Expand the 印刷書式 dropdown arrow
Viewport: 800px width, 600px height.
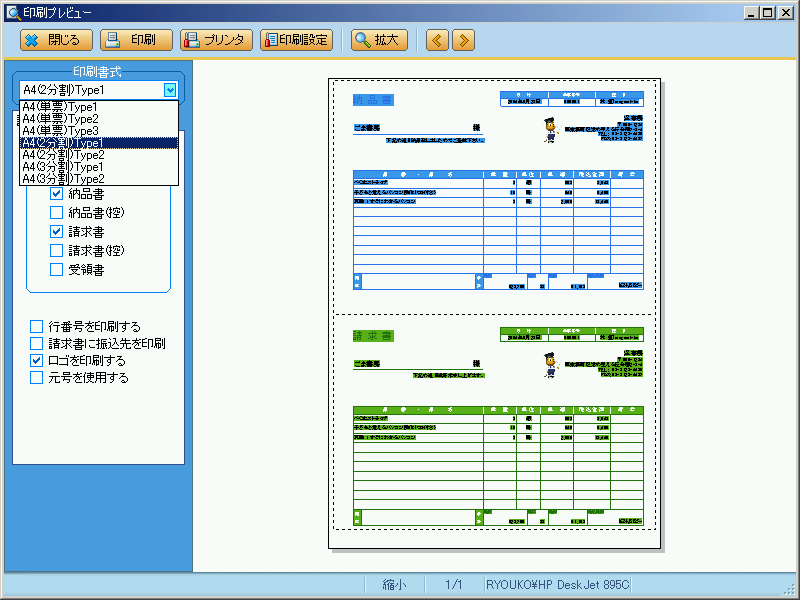click(170, 90)
